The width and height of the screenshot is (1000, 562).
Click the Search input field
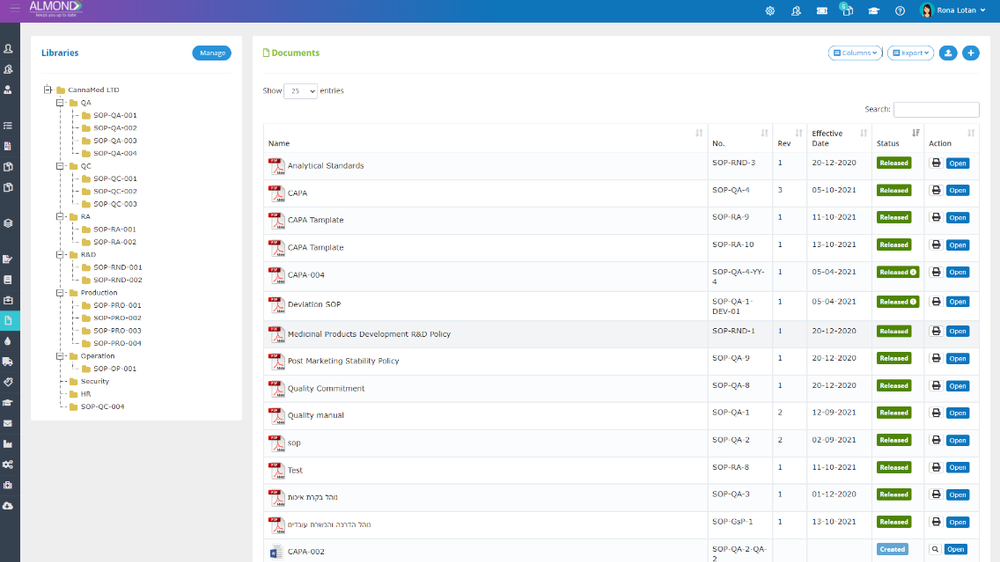point(936,110)
